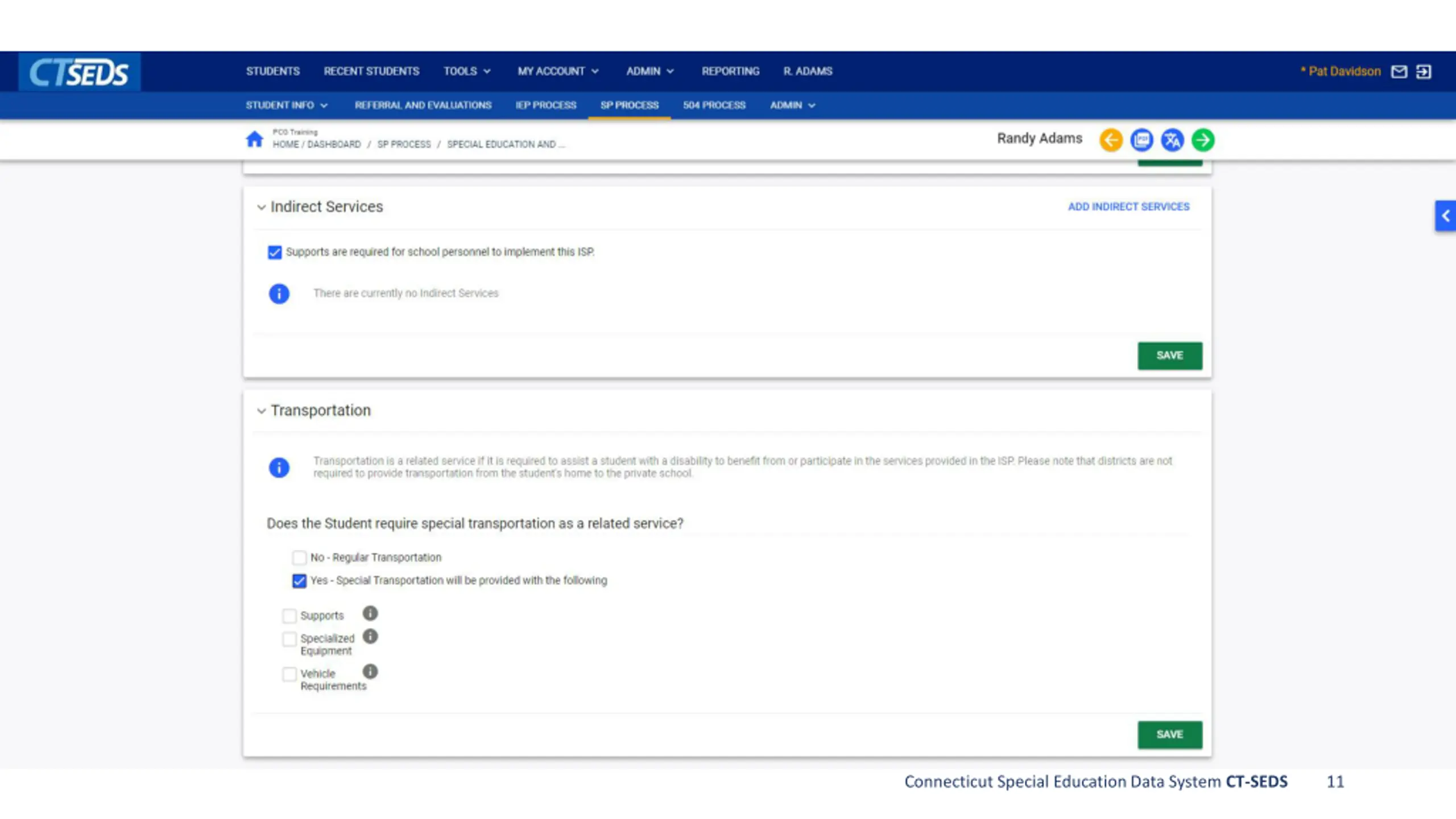Click the green forward arrow icon

(1202, 140)
